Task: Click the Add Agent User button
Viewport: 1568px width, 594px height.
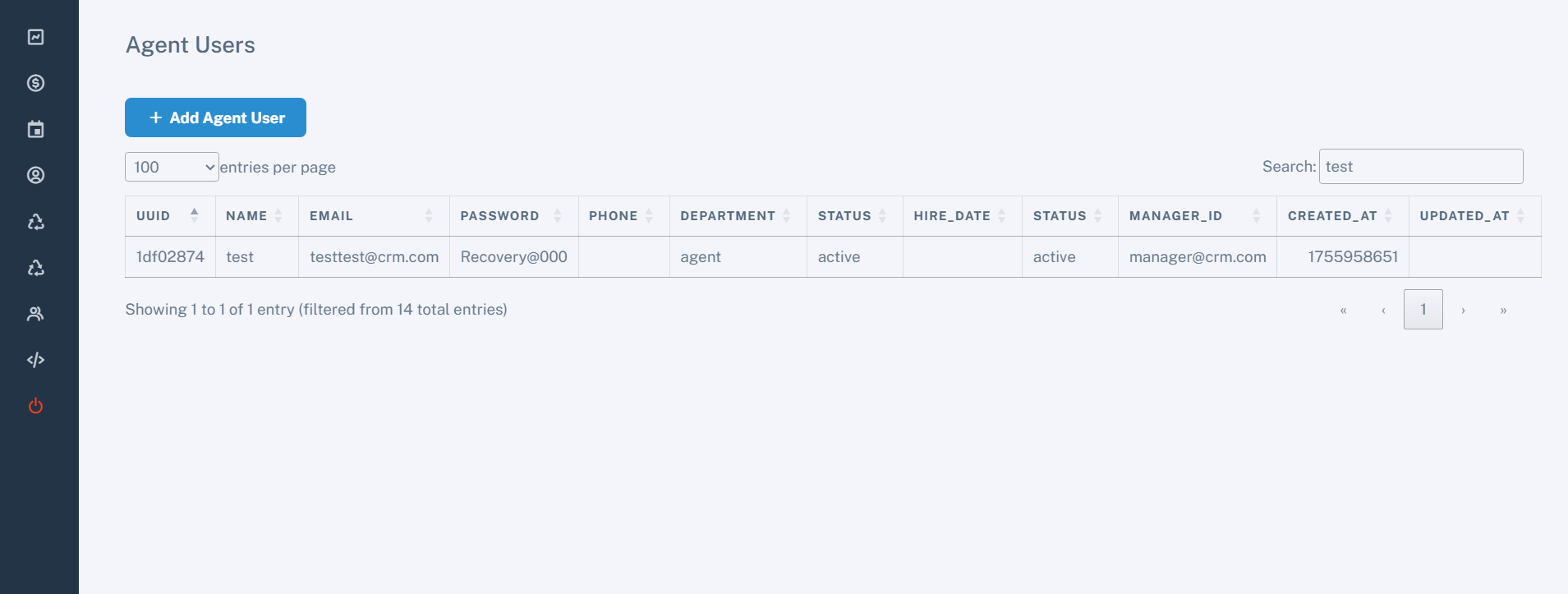Action: coord(215,117)
